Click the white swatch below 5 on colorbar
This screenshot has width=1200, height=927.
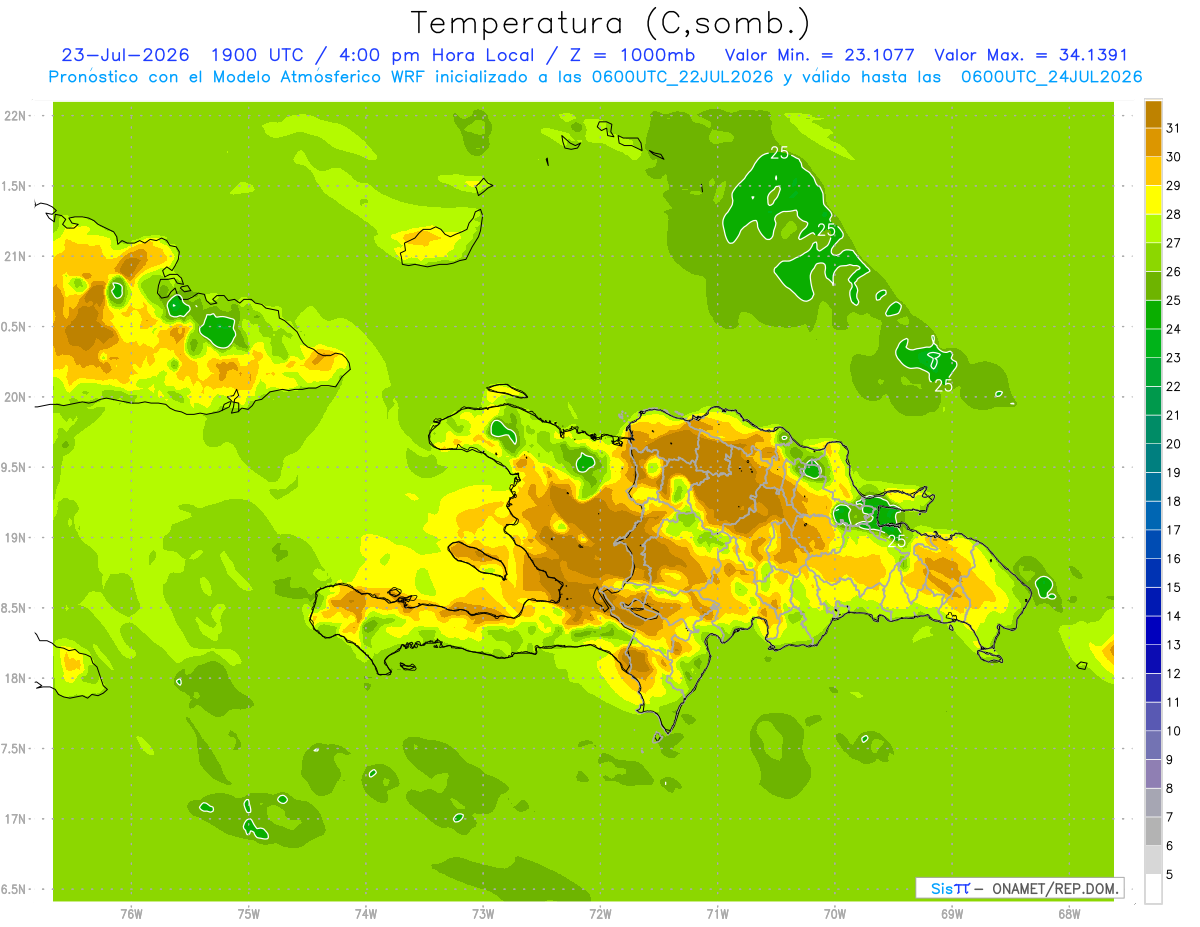click(1153, 889)
